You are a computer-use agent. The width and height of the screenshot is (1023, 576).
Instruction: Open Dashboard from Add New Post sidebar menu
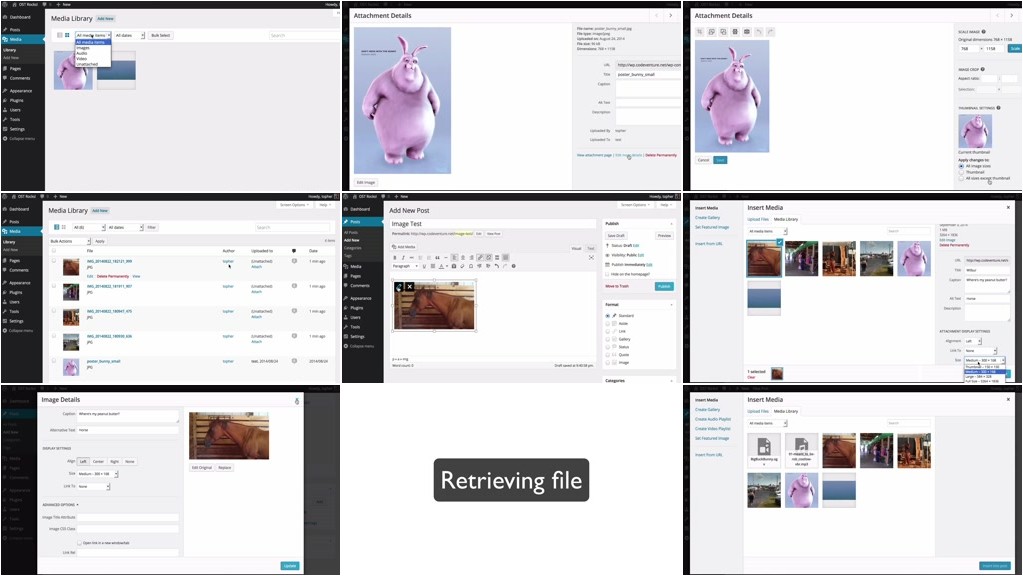(x=359, y=209)
